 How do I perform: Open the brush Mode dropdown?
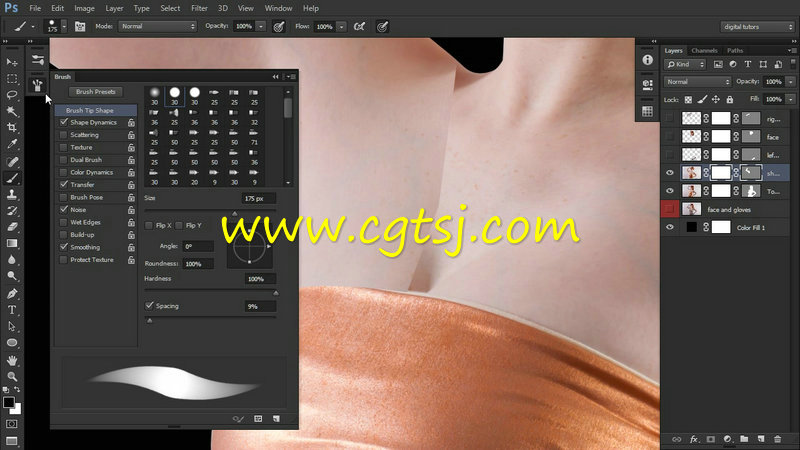[x=158, y=26]
